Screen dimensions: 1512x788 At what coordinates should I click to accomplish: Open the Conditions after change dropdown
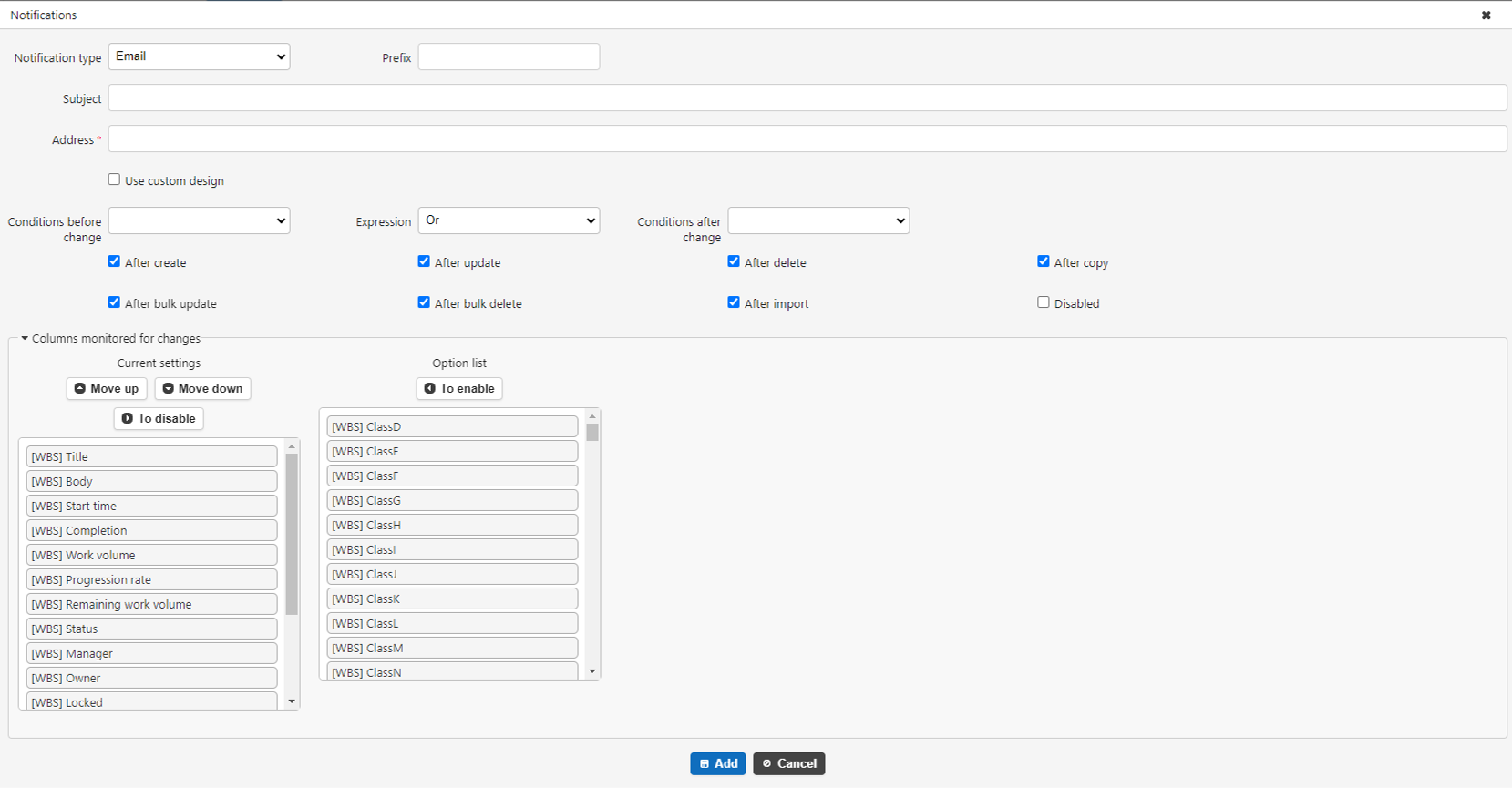point(818,220)
